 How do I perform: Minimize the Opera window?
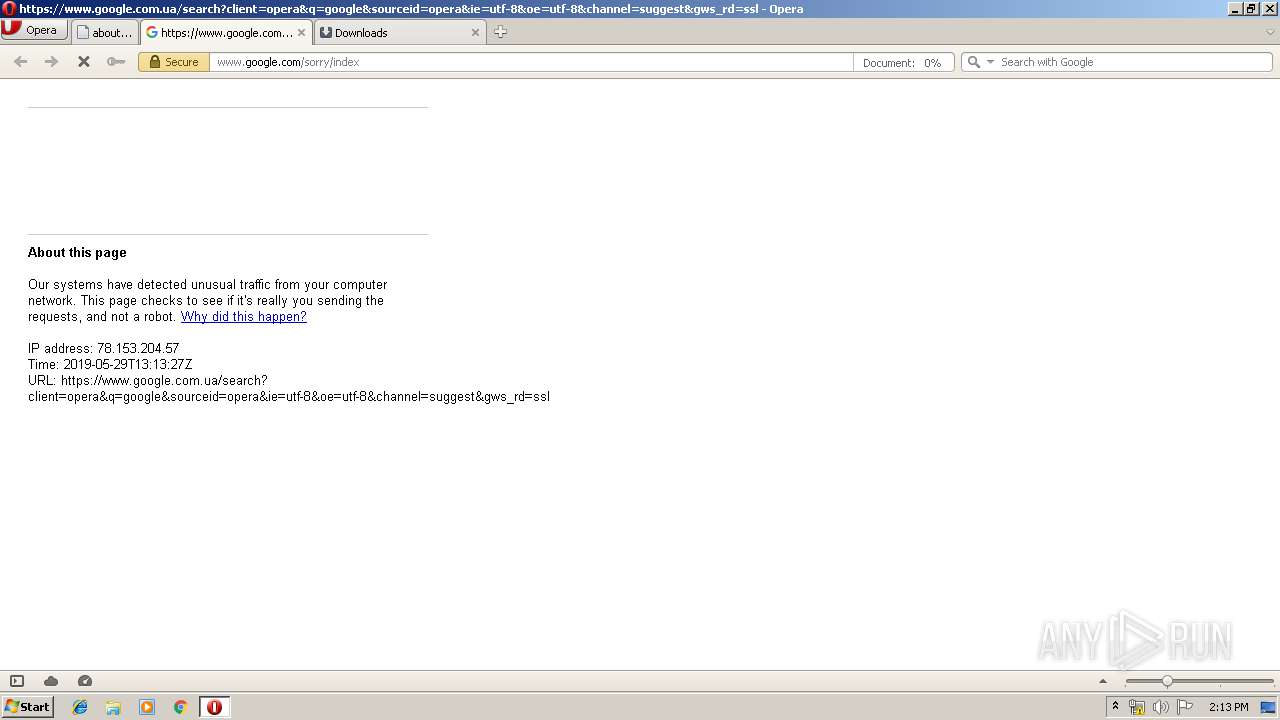(x=1235, y=9)
